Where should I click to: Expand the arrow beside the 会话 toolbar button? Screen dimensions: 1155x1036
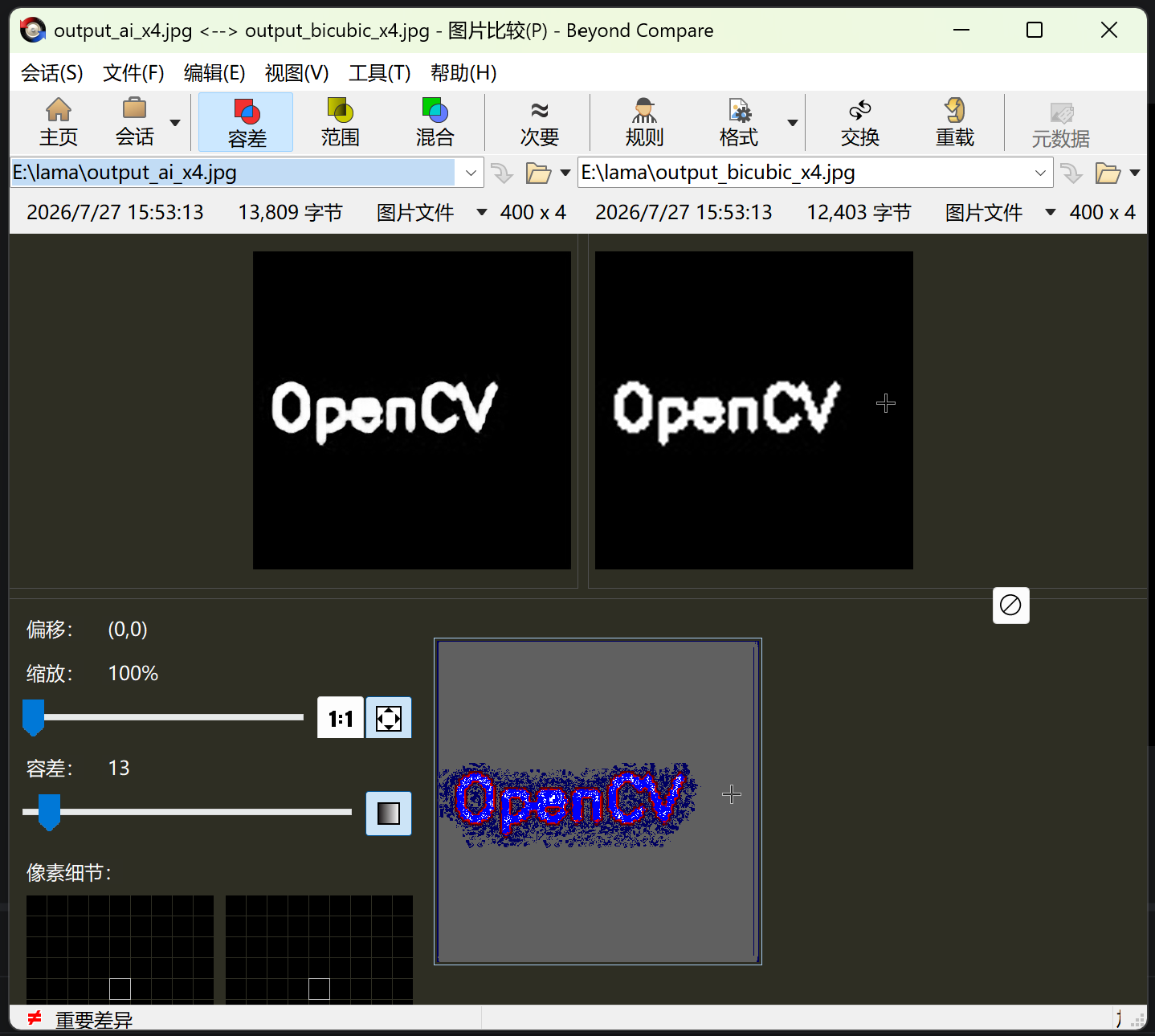[x=175, y=123]
